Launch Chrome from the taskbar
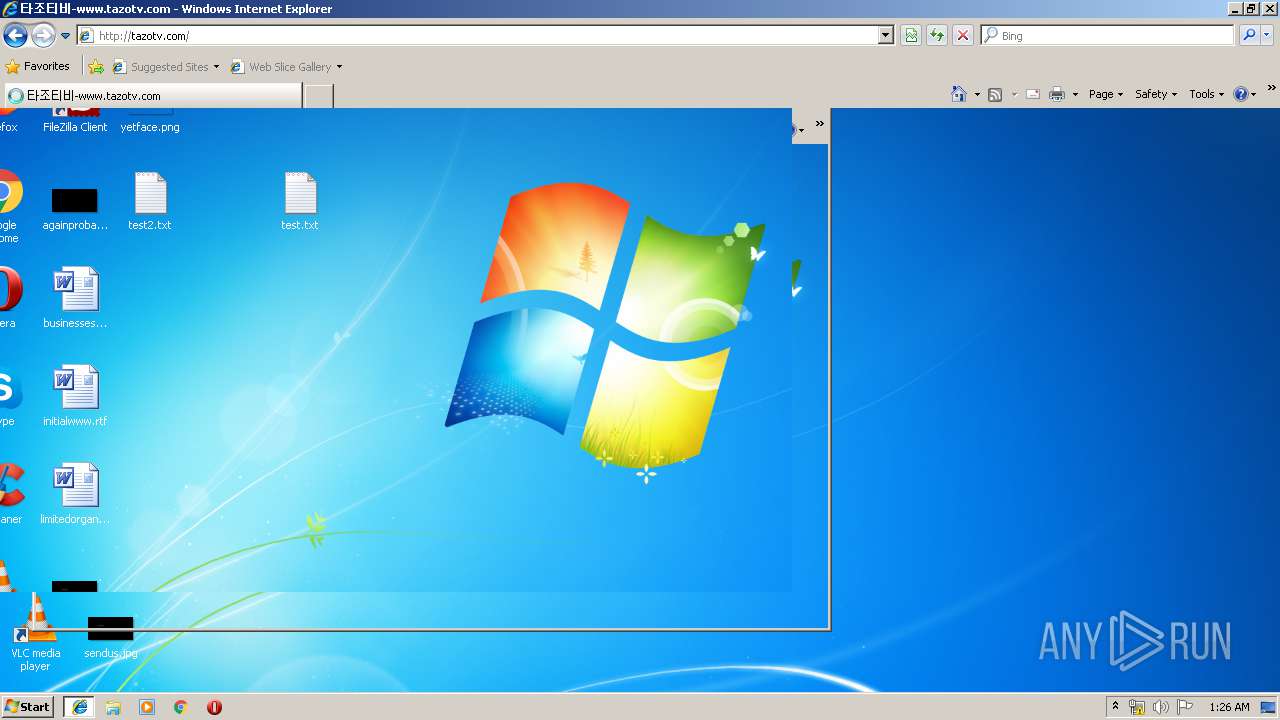The width and height of the screenshot is (1280, 720). click(x=181, y=707)
